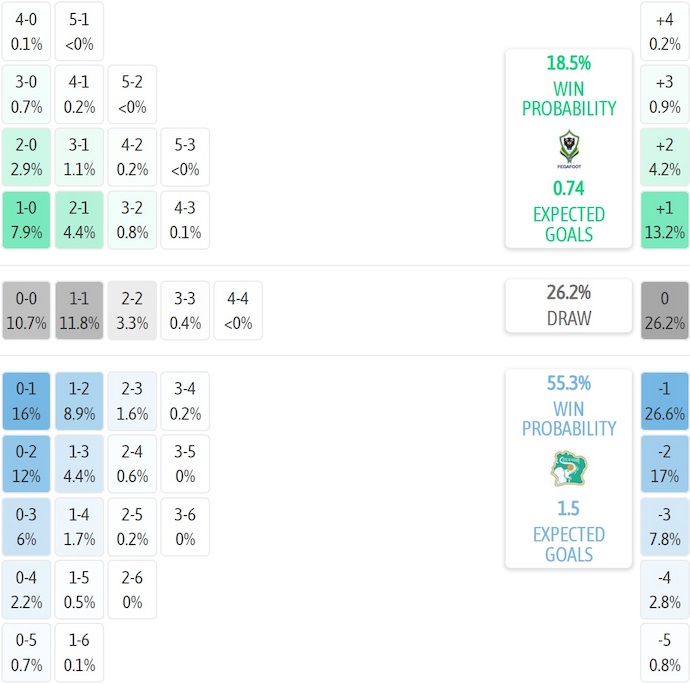Image resolution: width=690 pixels, height=684 pixels.
Task: Select the 0-0 draw score cell
Action: click(x=26, y=310)
